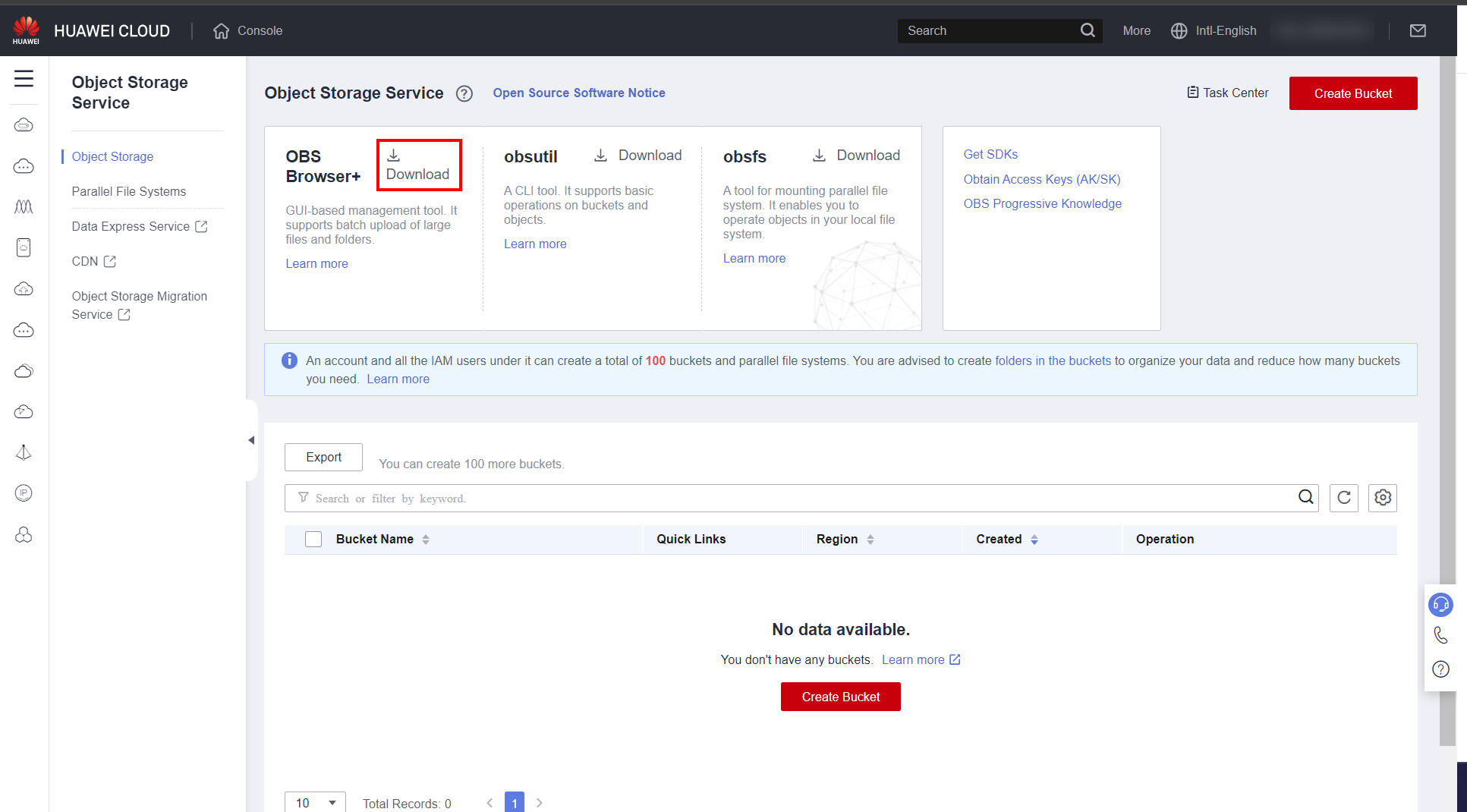
Task: Click the hamburger menu icon in the sidebar
Action: (x=24, y=78)
